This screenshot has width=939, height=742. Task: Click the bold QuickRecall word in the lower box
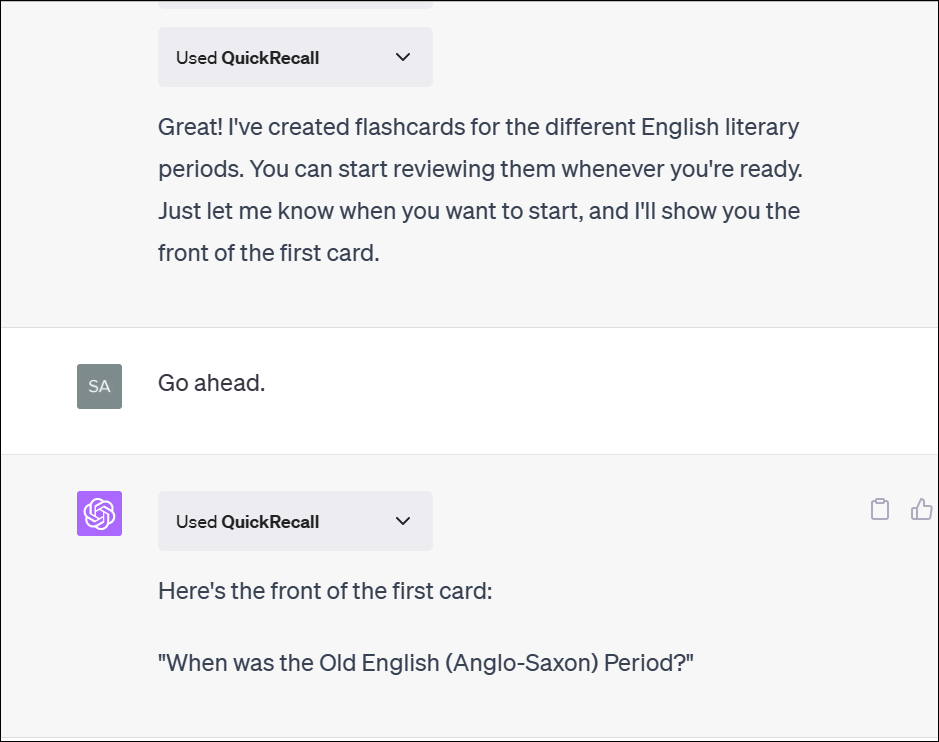[x=270, y=522]
